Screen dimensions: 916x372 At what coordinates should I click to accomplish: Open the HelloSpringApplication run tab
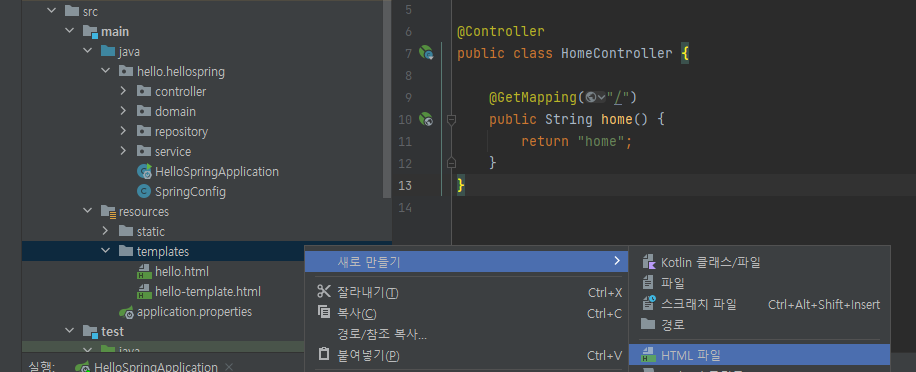155,367
